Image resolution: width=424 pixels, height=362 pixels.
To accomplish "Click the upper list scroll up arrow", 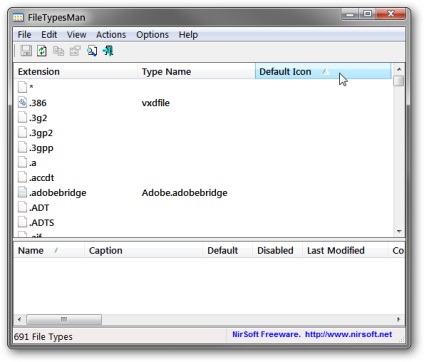I will point(399,69).
